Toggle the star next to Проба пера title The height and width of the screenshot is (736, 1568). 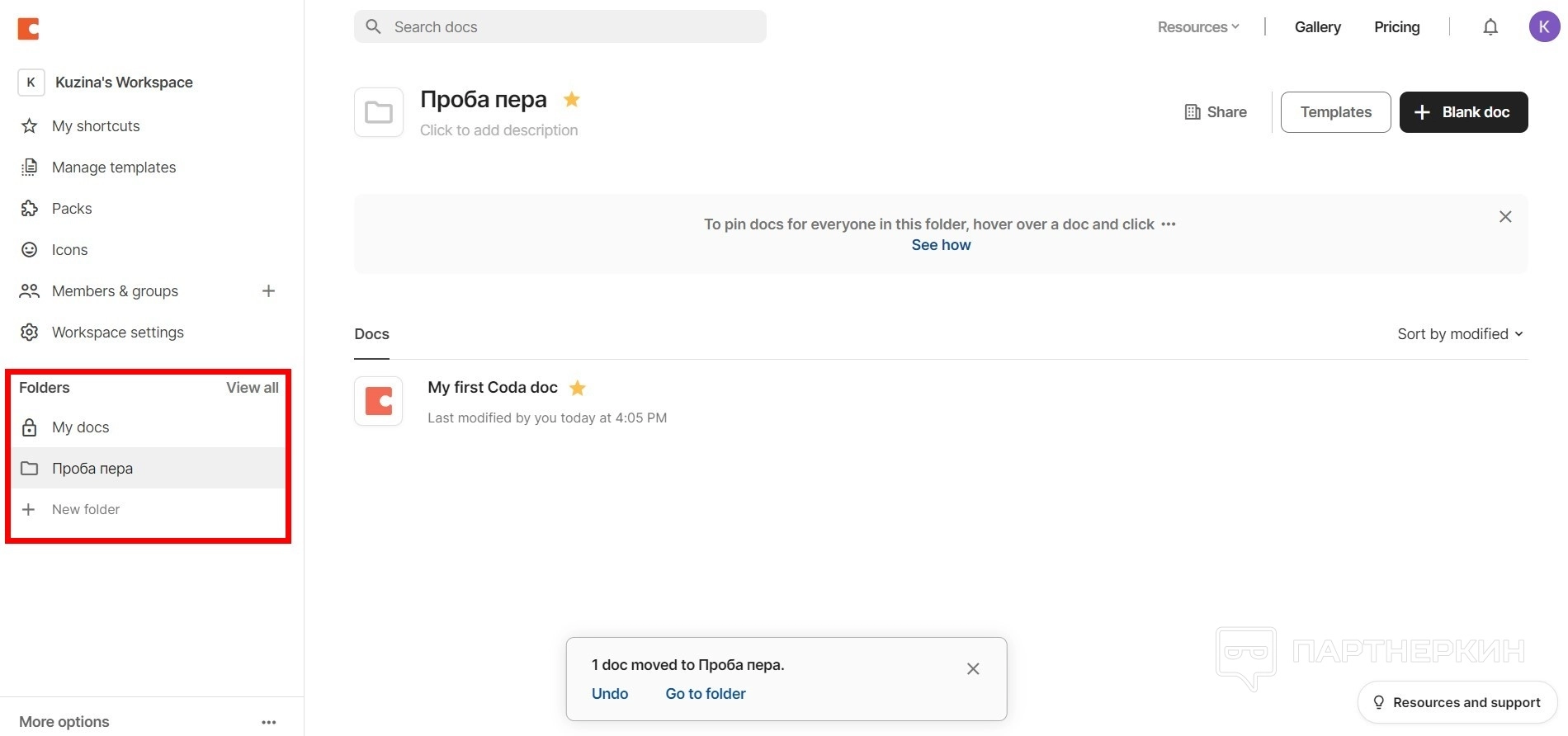pyautogui.click(x=571, y=100)
